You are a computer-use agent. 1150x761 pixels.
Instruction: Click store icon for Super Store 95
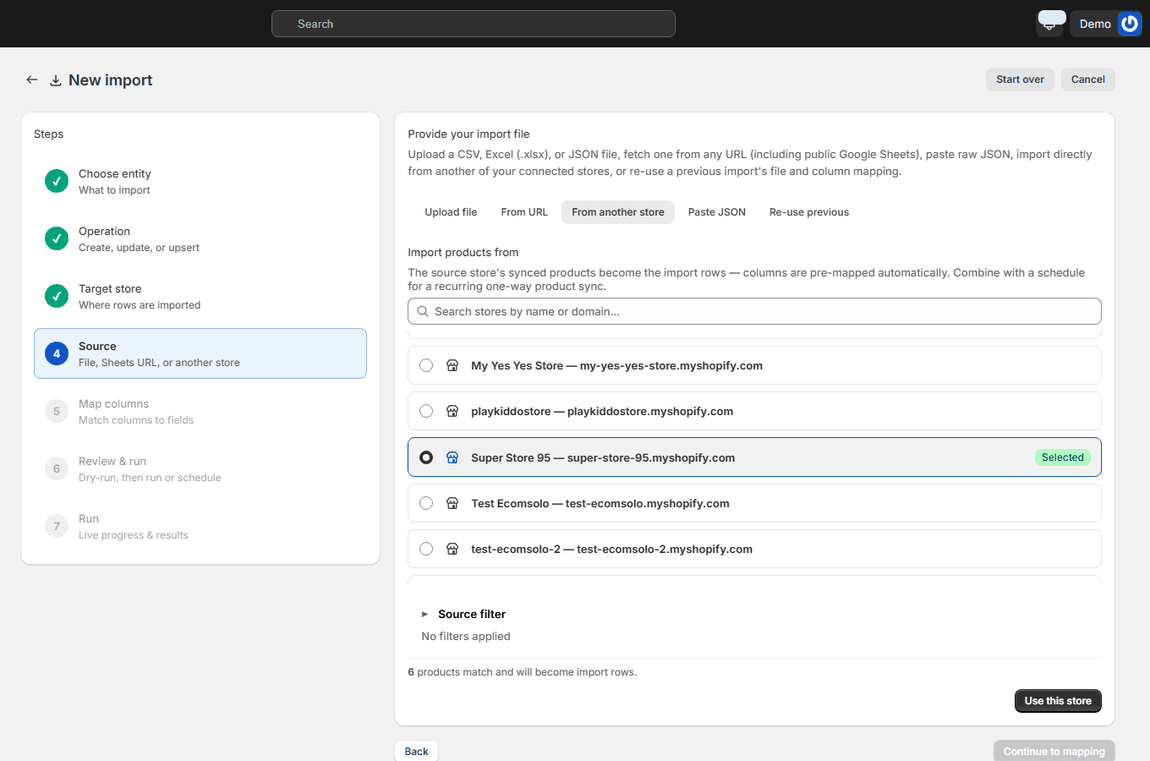pyautogui.click(x=453, y=457)
